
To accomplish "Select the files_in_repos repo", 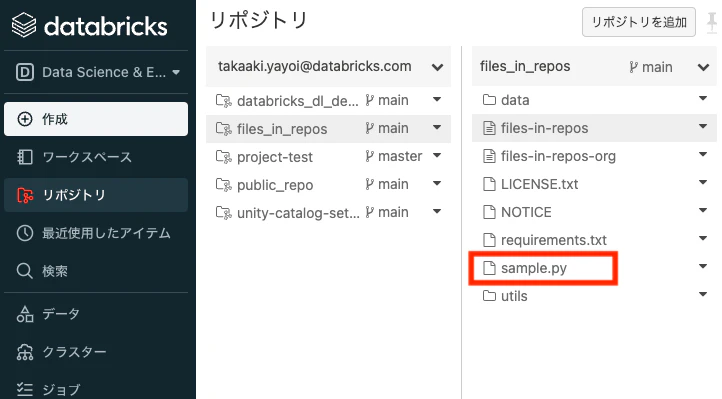I will (282, 129).
